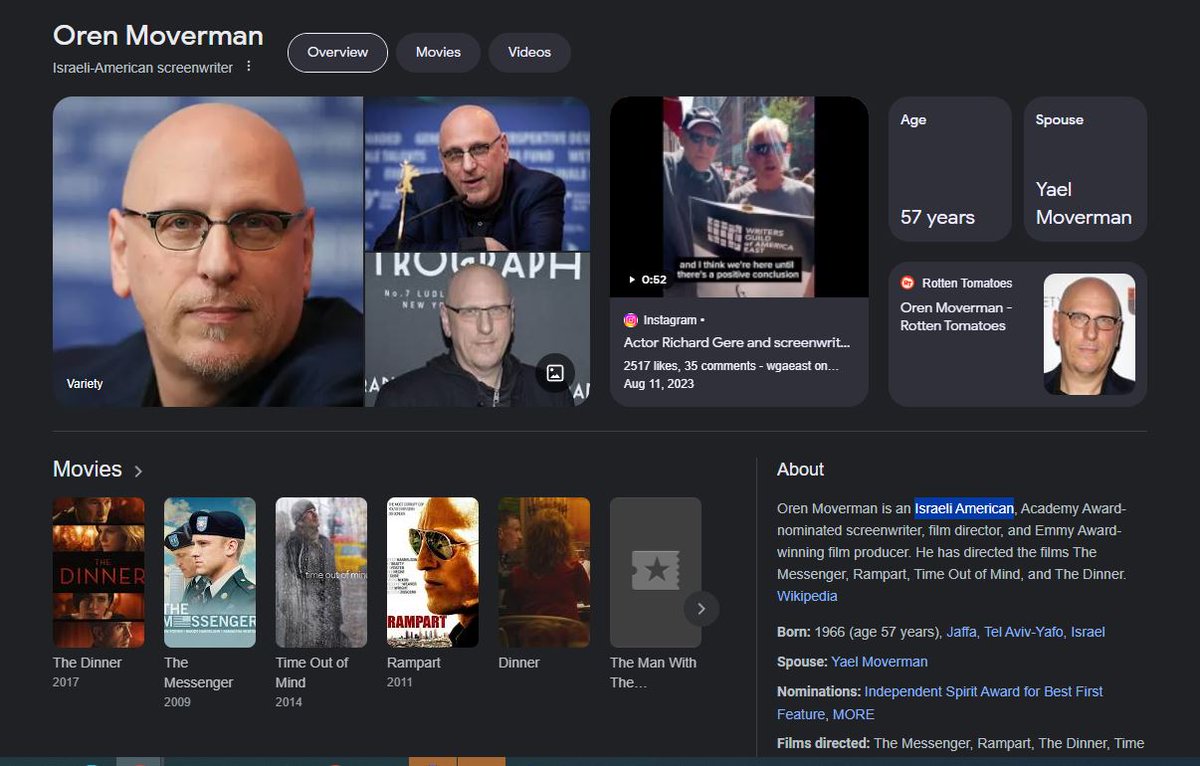Screen dimensions: 1200x766
Task: Open the Jaffa birthplace link
Action: [x=961, y=632]
